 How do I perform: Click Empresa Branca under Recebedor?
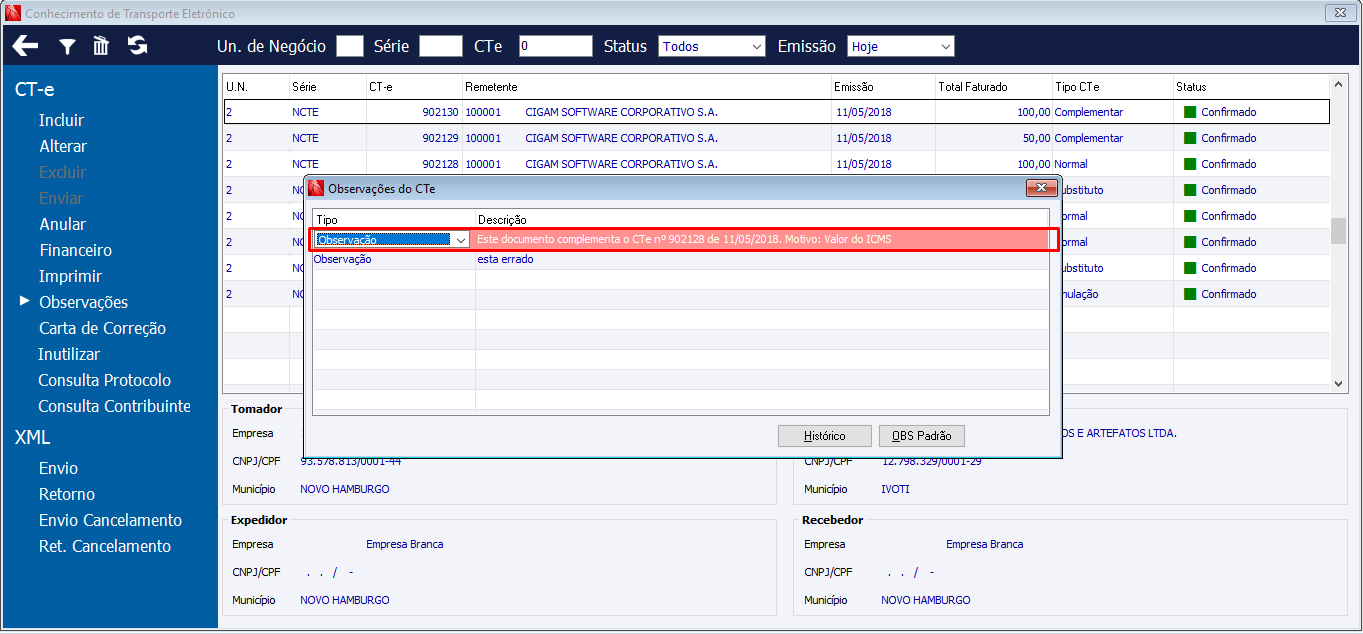pyautogui.click(x=984, y=544)
